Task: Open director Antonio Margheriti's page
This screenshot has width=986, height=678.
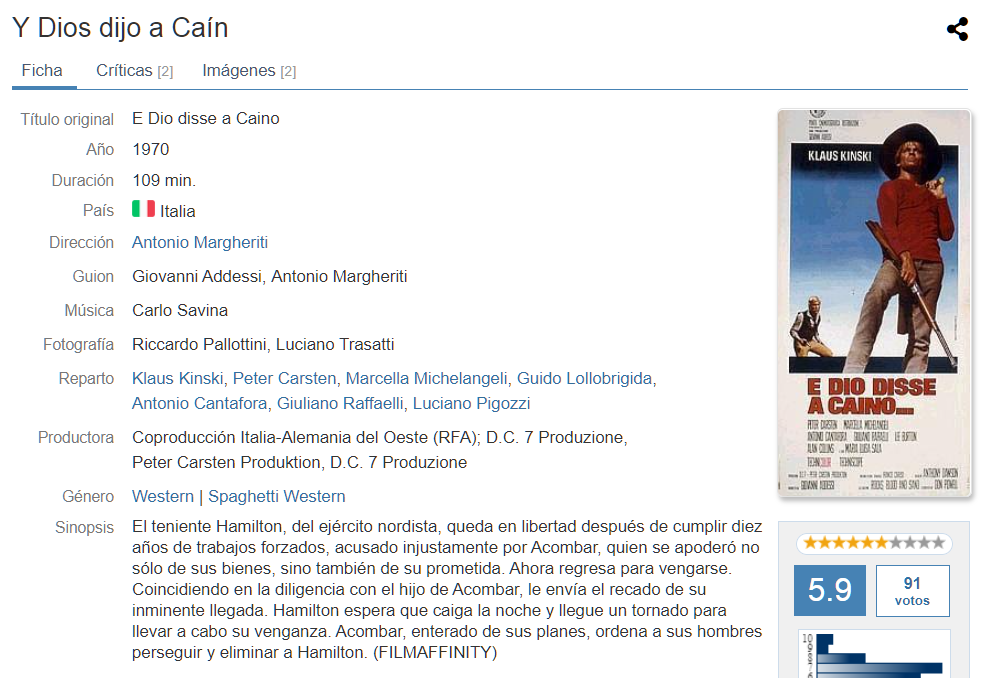Action: tap(200, 242)
